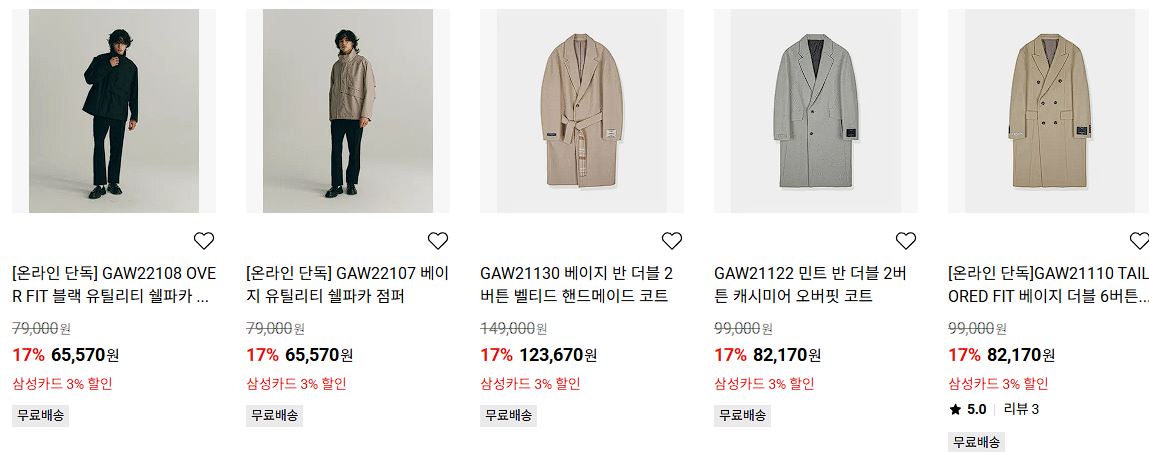
Task: Add GAW22108 black shell parka to wishlist
Action: tap(204, 240)
